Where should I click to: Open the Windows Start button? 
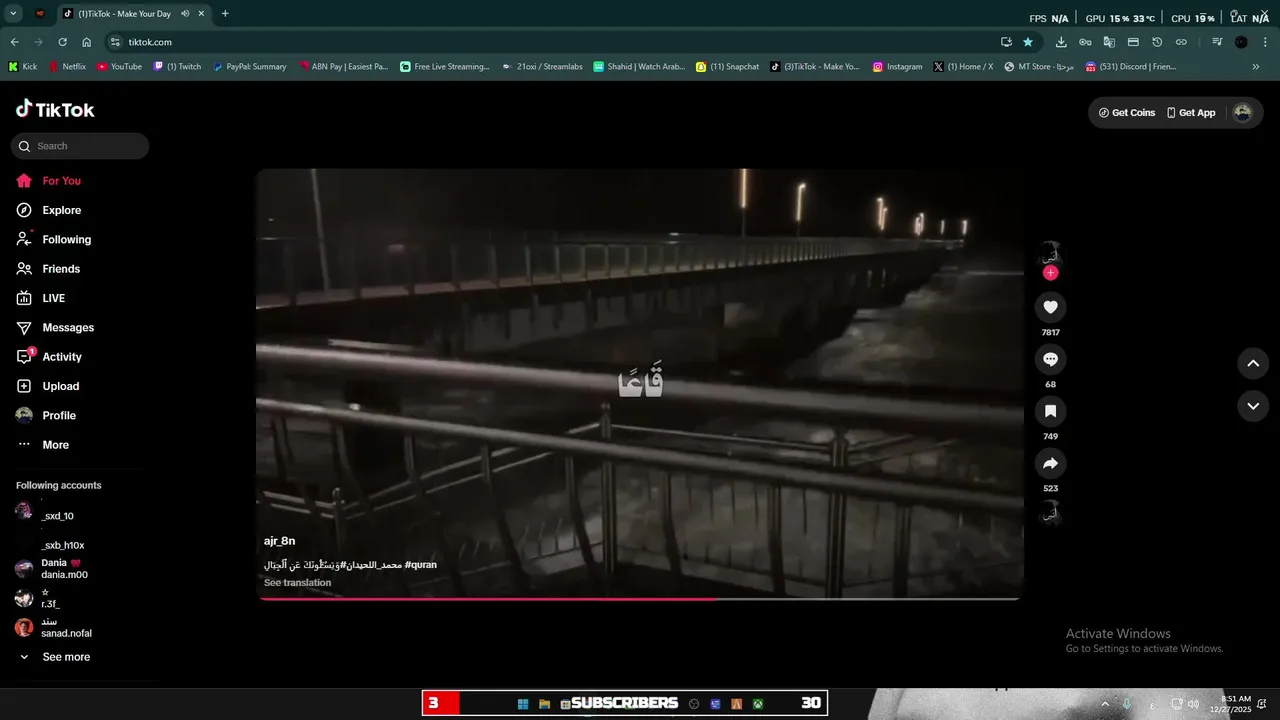click(522, 704)
